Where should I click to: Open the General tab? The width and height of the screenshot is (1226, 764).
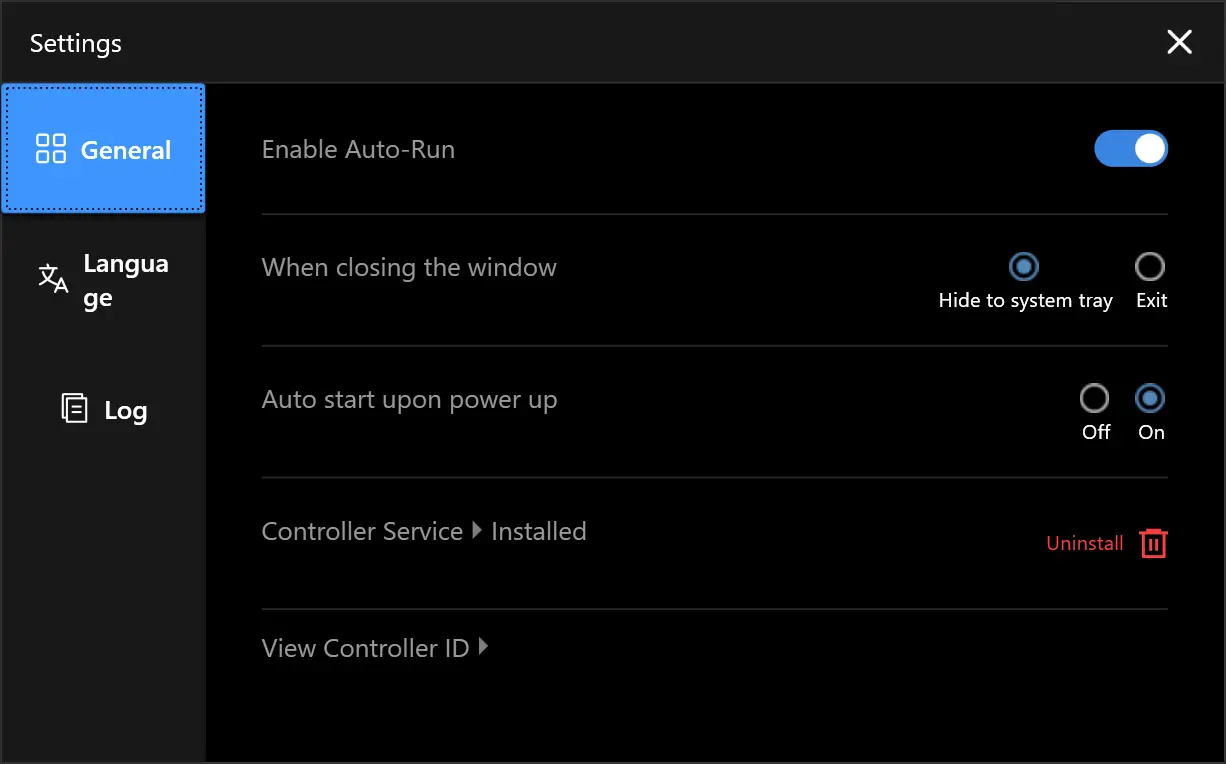[x=103, y=149]
